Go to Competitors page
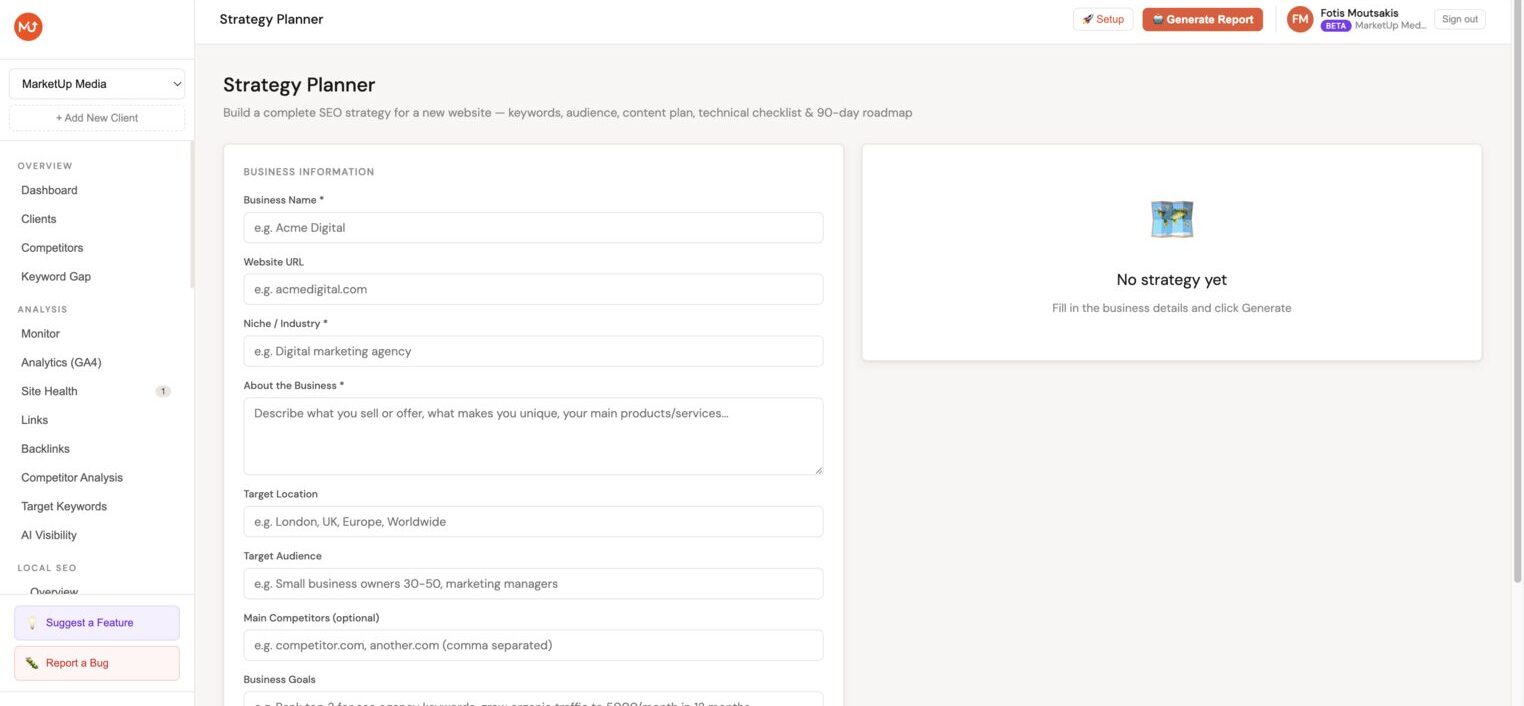Screen dimensions: 1524x706 pos(52,248)
